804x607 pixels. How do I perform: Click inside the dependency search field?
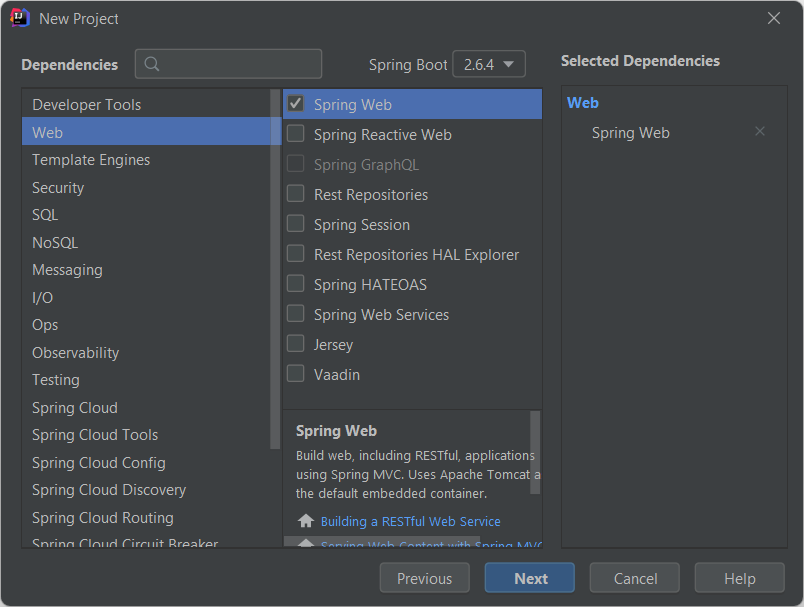[228, 64]
